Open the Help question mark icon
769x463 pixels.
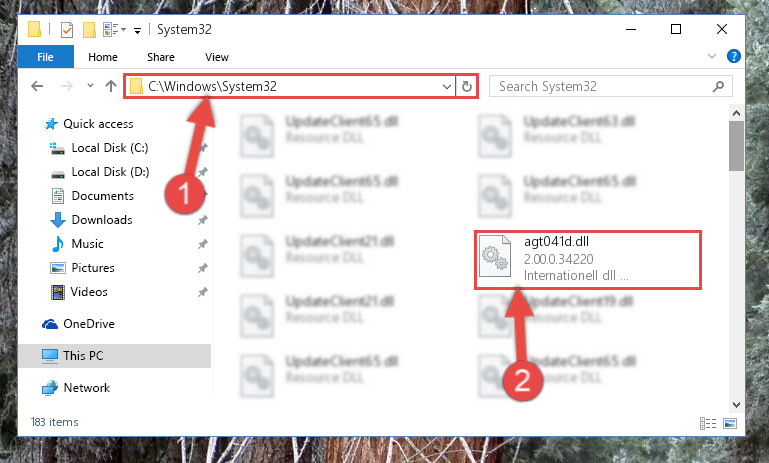point(734,56)
